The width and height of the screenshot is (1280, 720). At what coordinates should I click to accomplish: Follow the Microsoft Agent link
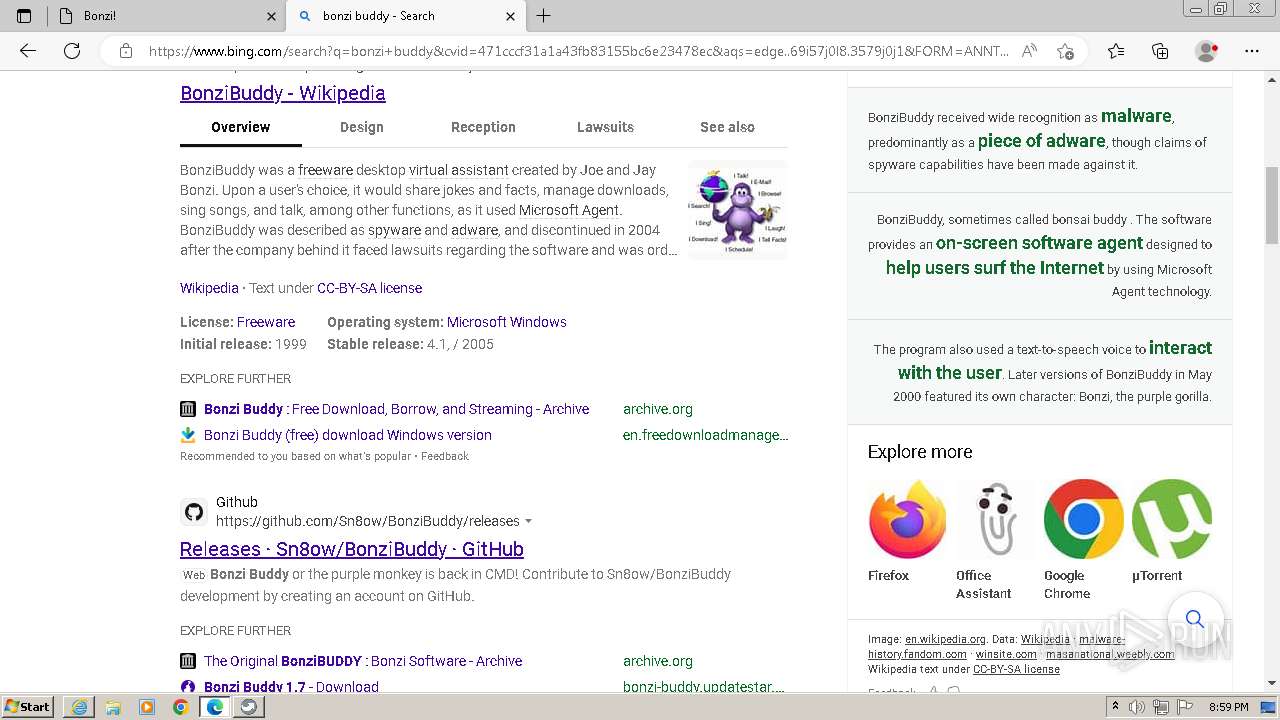tap(570, 210)
